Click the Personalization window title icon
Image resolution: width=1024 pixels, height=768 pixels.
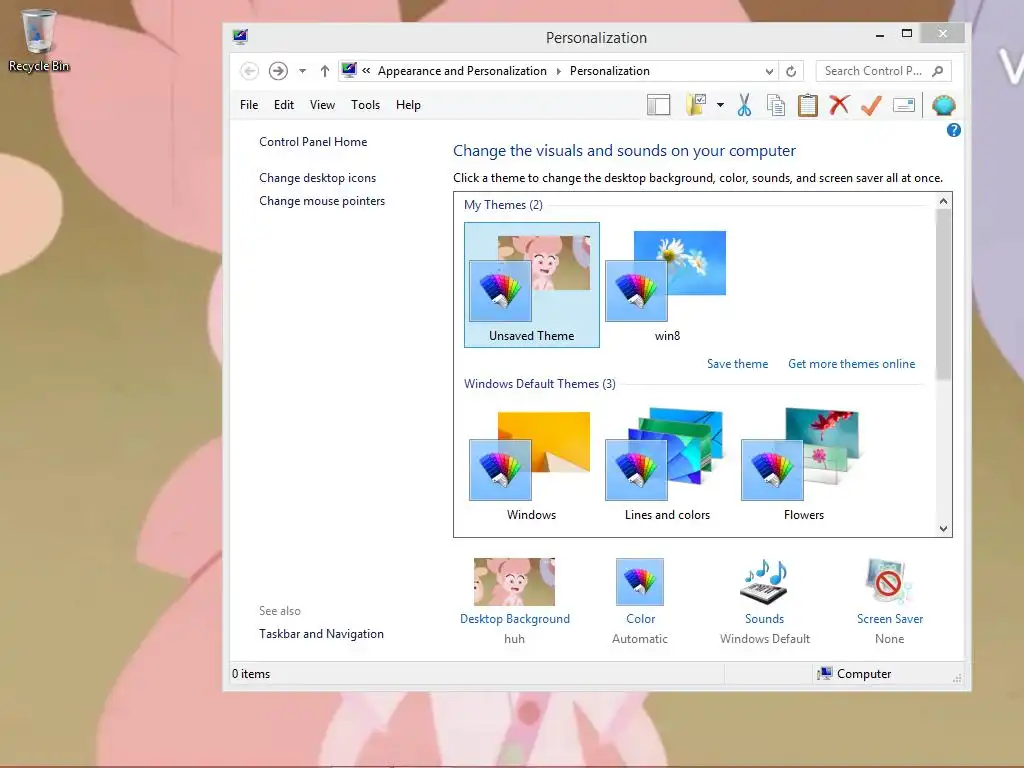[240, 37]
